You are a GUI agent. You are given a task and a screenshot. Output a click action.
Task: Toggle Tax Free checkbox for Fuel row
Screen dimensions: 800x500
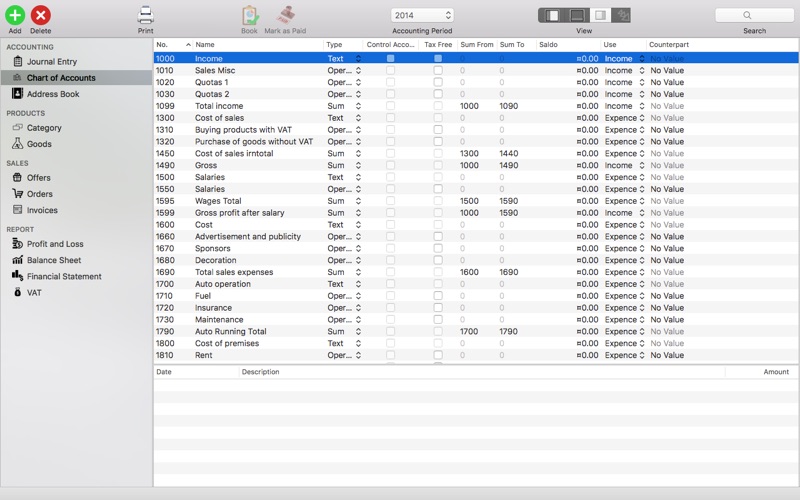[438, 296]
